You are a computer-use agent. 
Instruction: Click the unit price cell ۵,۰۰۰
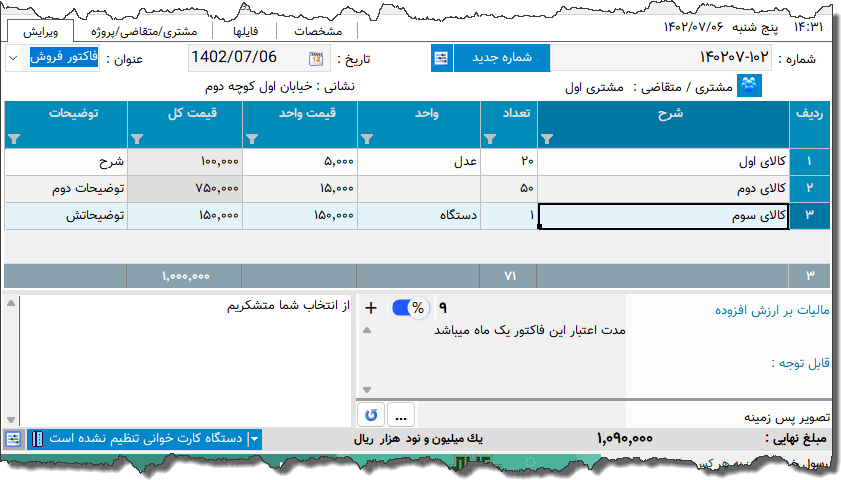click(300, 161)
